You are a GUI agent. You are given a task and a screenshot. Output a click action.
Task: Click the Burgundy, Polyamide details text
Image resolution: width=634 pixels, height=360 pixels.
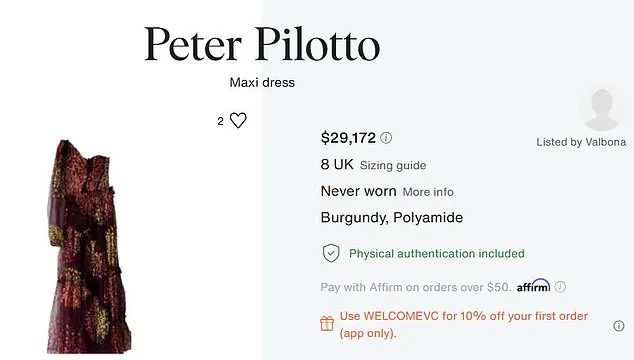tap(391, 218)
